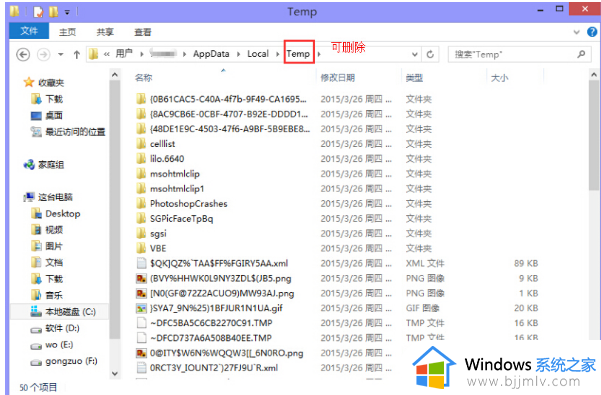Refresh the Temp folder view
The image size is (601, 395).
(x=430, y=54)
